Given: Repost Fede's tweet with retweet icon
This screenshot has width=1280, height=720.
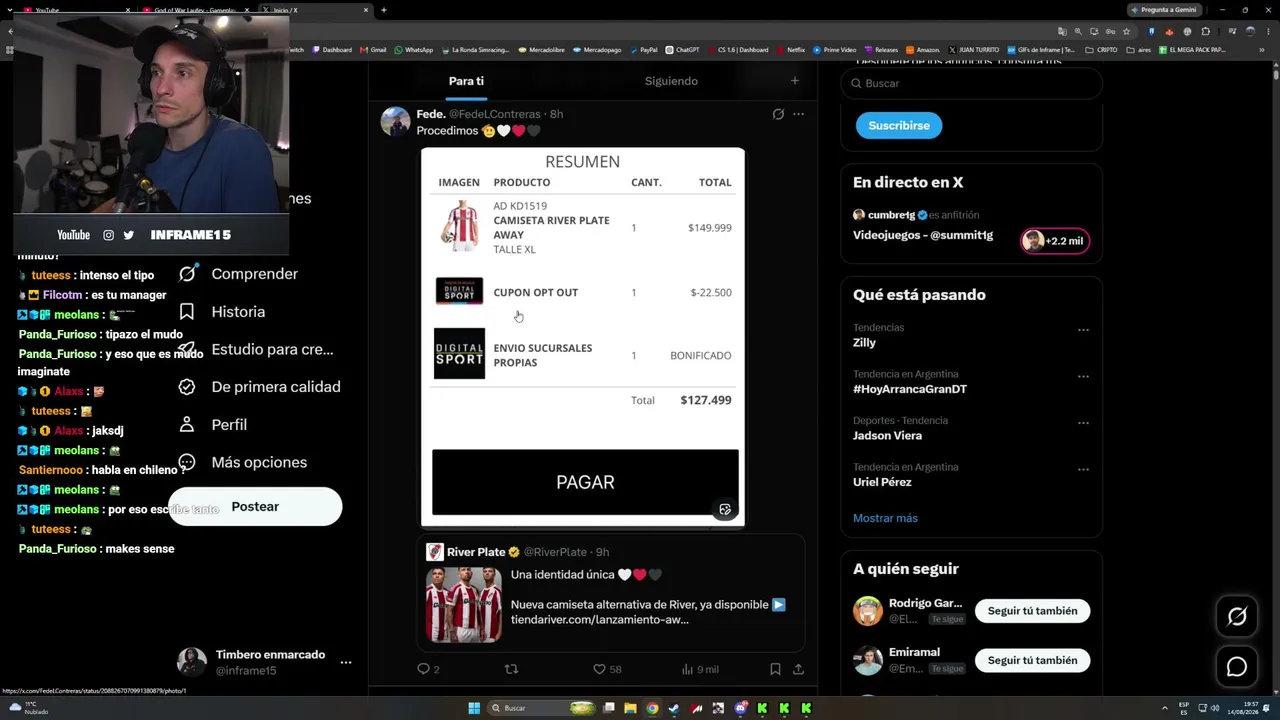Looking at the screenshot, I should (x=511, y=669).
